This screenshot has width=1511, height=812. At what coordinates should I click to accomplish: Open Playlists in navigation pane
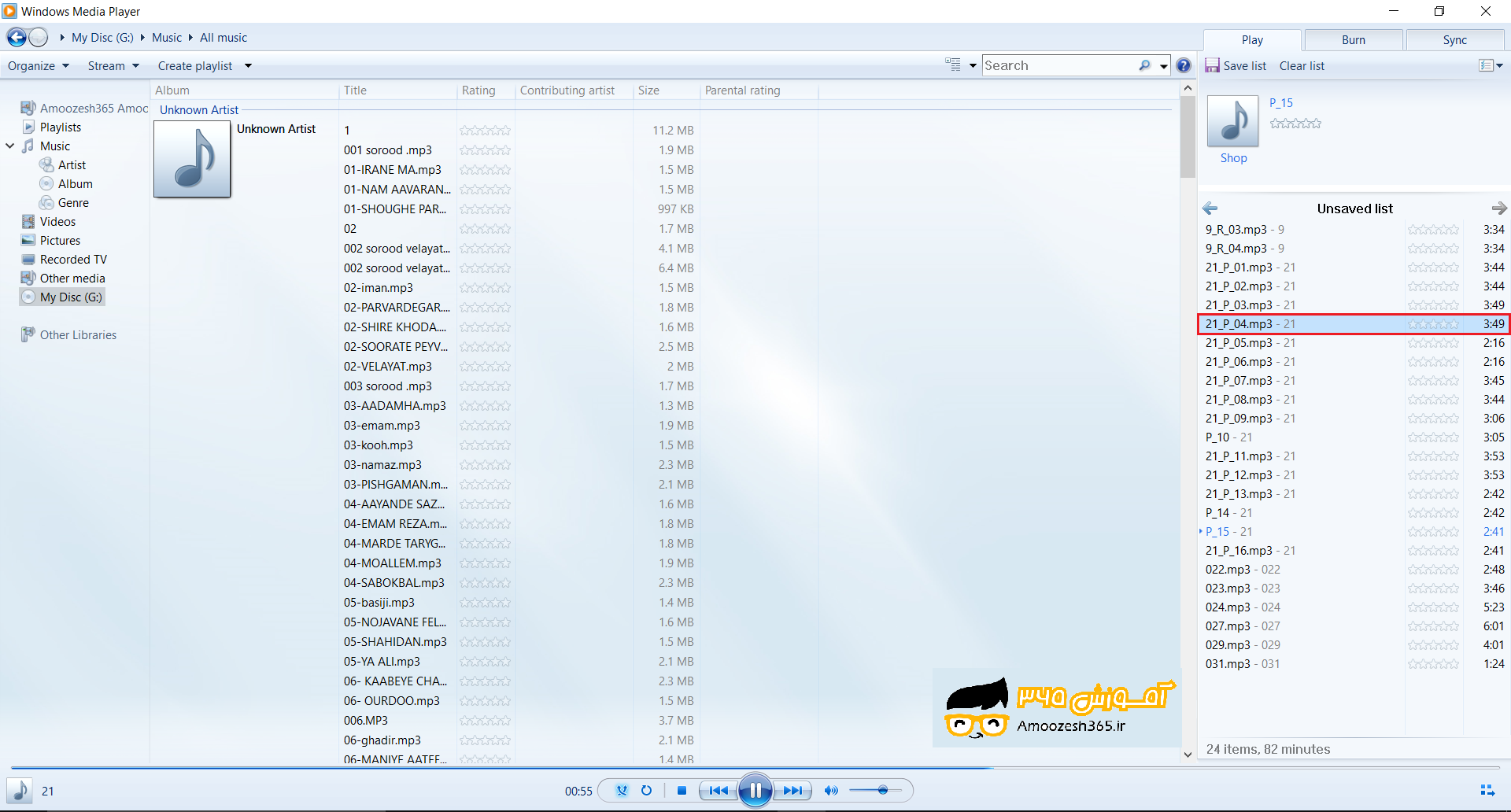61,127
